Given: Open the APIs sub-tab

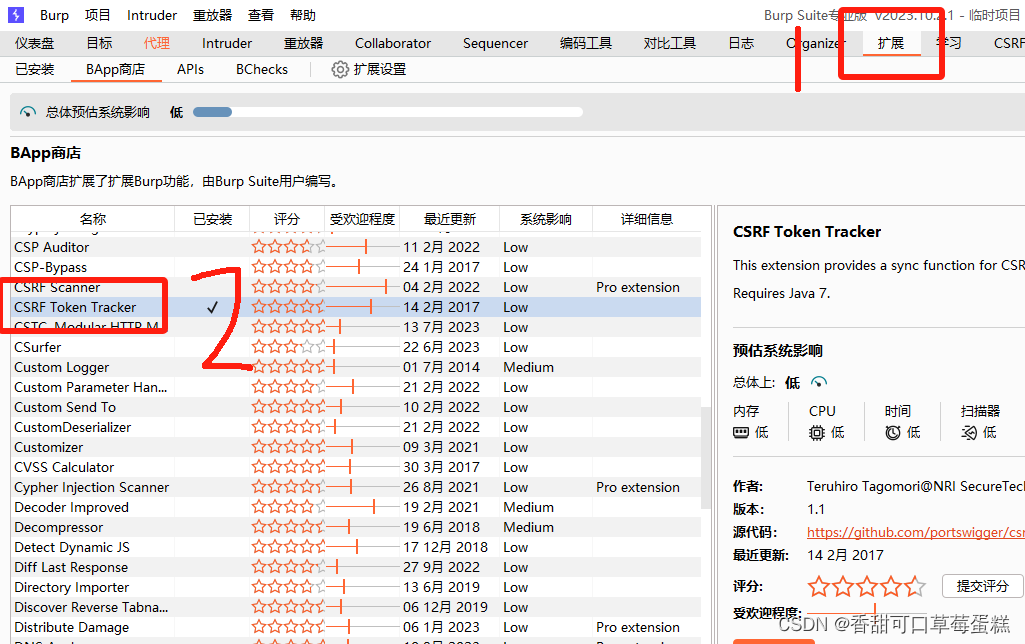Looking at the screenshot, I should point(190,69).
